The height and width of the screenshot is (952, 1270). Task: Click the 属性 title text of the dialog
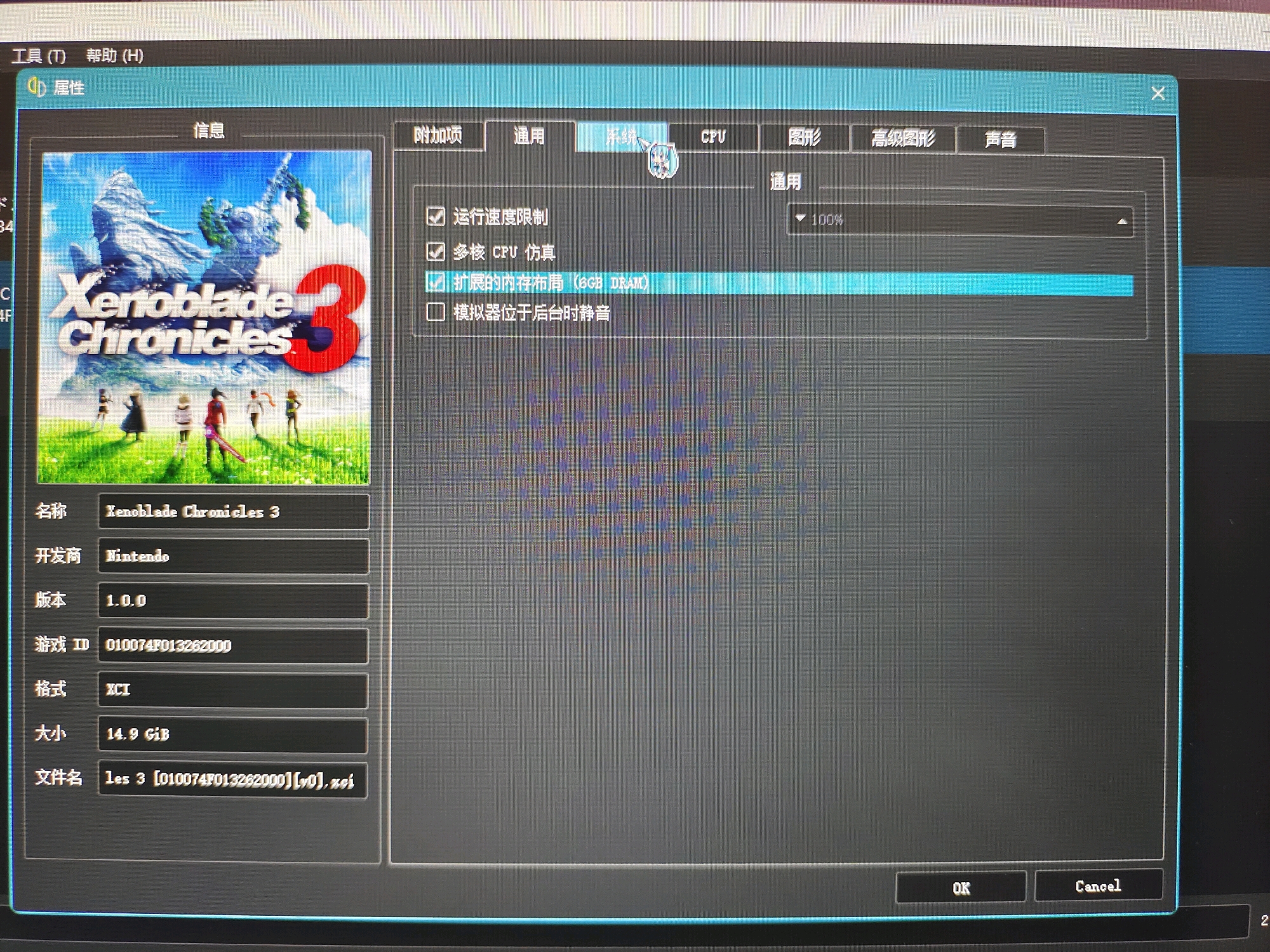pos(69,88)
